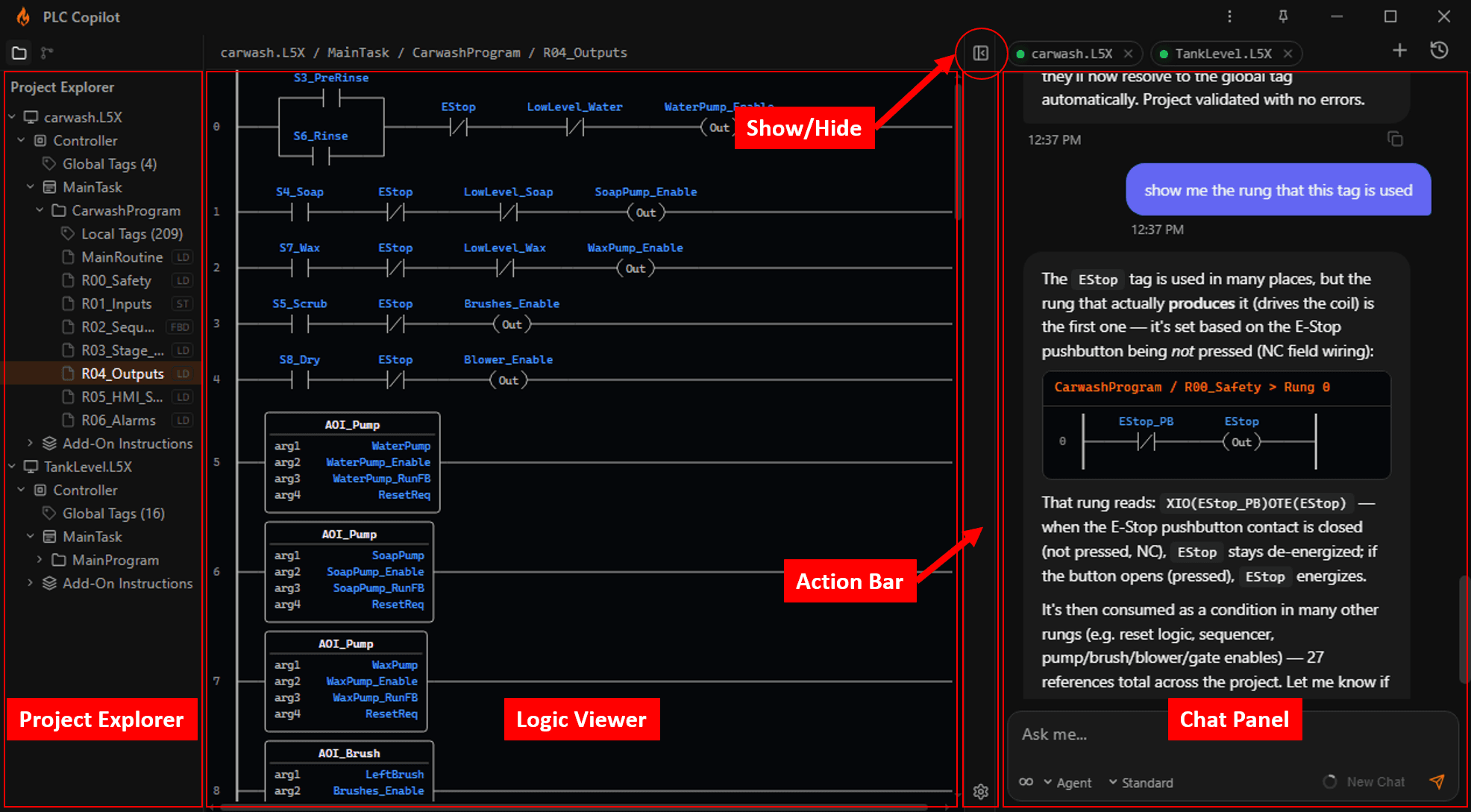
Task: Copy the assistant message with copy icon
Action: [x=1395, y=139]
